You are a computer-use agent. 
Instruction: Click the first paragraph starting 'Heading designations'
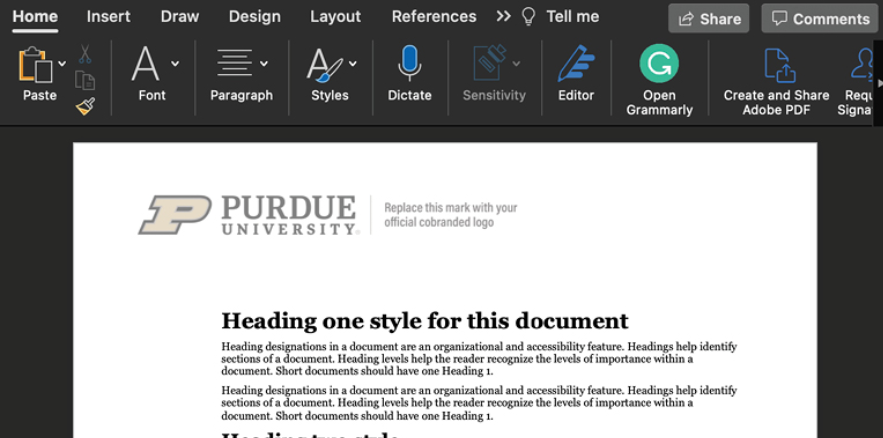pyautogui.click(x=479, y=359)
